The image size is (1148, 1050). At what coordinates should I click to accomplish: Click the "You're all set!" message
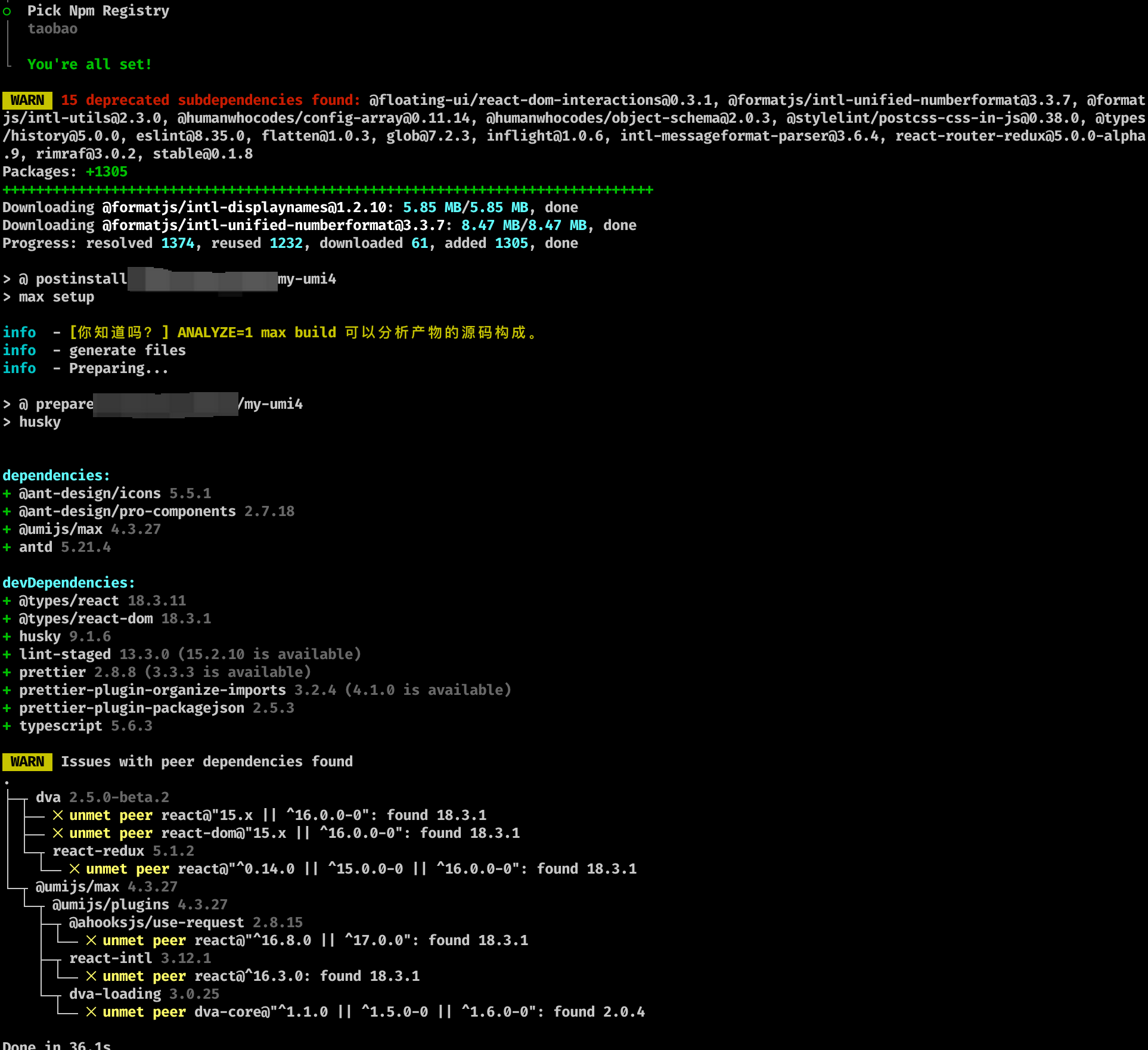tap(89, 64)
